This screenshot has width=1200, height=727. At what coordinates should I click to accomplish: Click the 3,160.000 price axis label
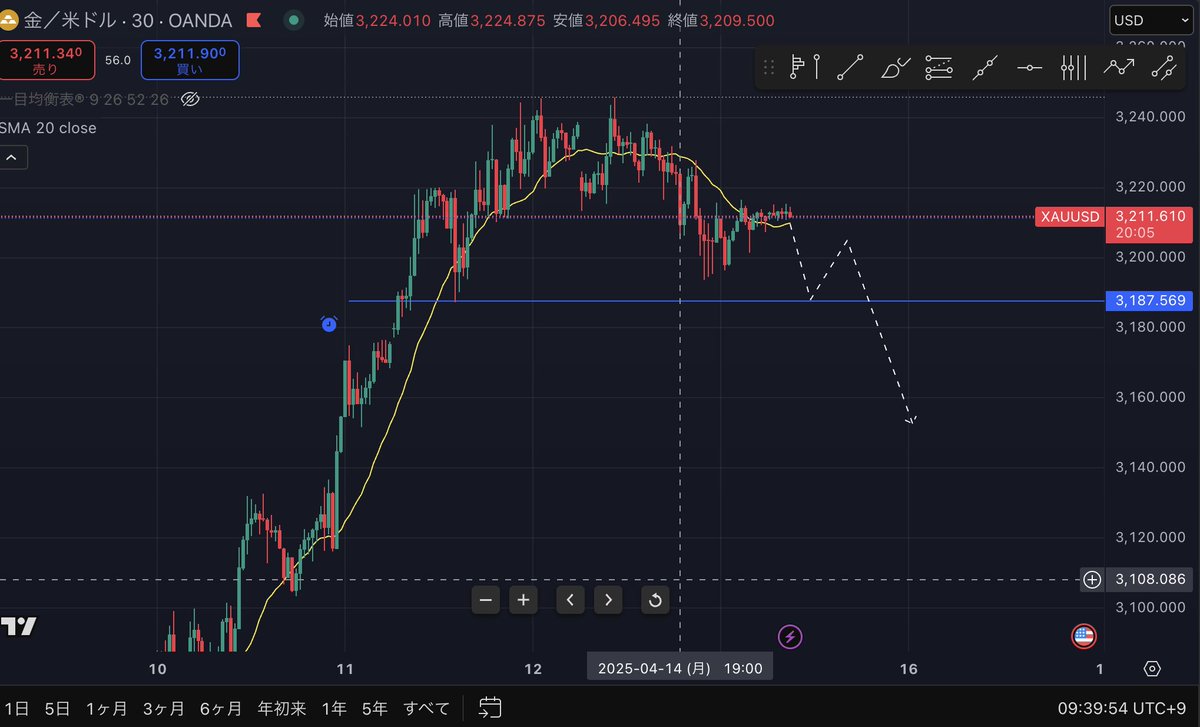coord(1149,397)
